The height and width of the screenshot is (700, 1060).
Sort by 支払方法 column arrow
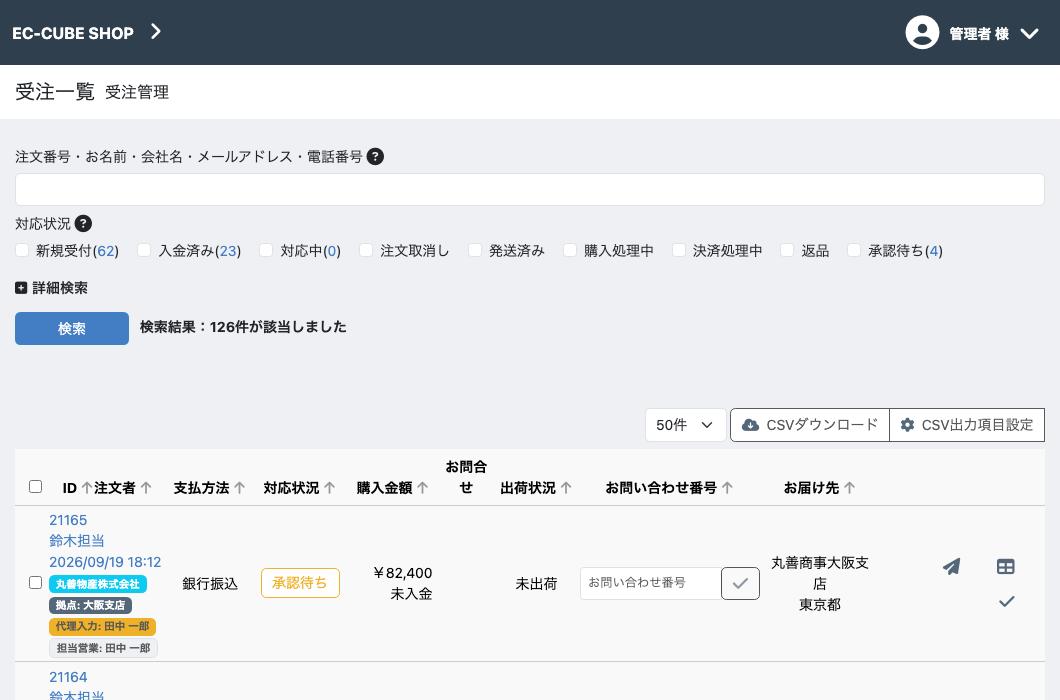239,488
